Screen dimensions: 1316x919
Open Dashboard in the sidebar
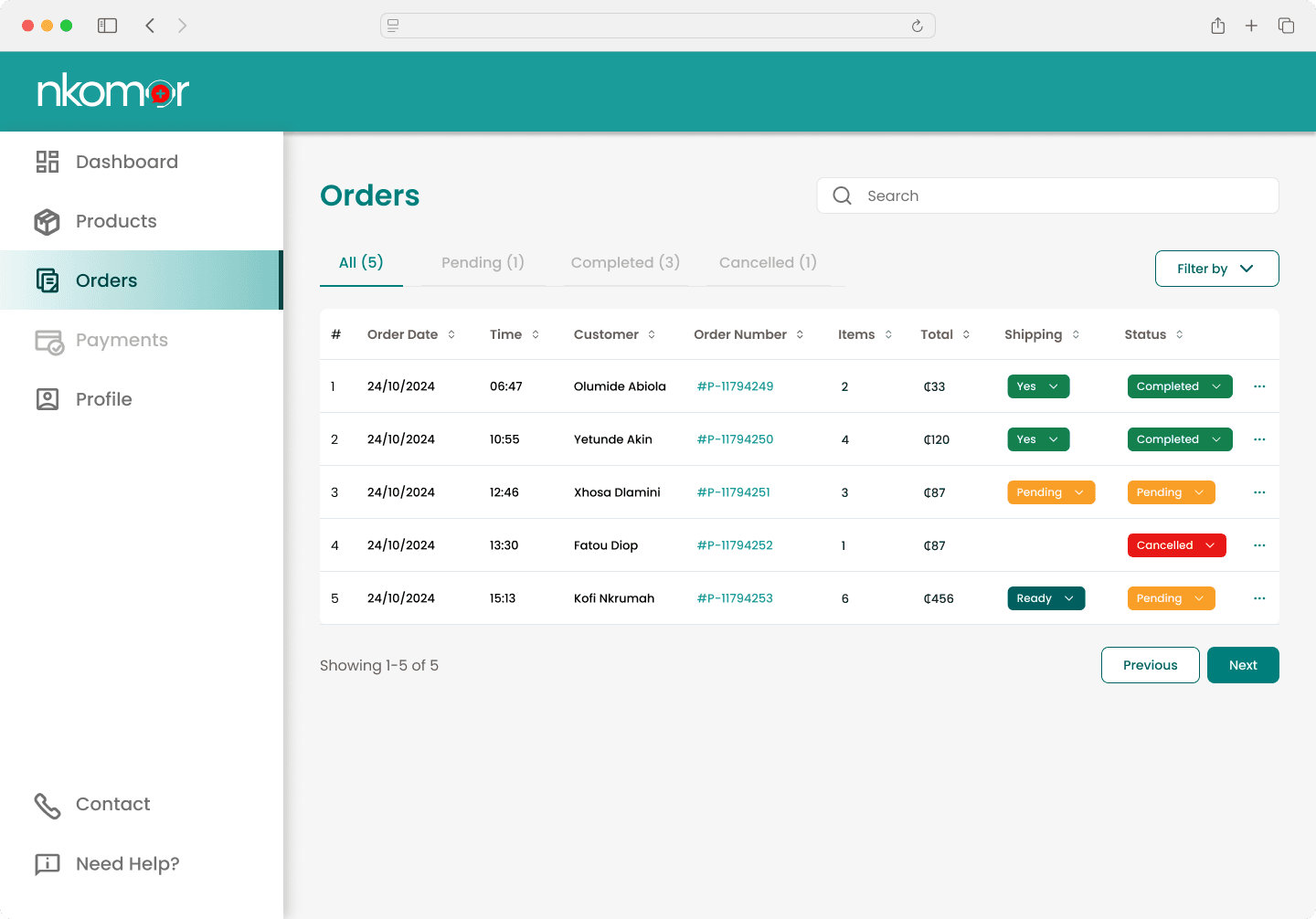142,162
